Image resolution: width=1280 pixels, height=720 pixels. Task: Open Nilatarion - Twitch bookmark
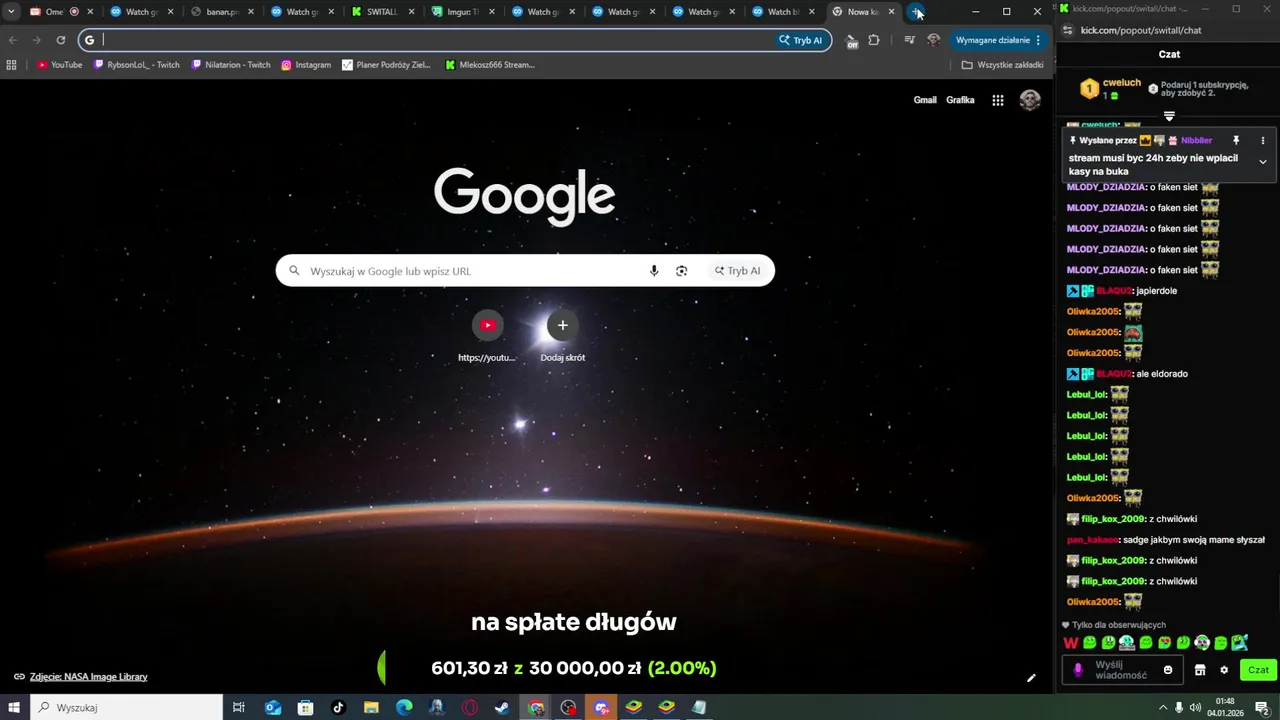pos(230,65)
